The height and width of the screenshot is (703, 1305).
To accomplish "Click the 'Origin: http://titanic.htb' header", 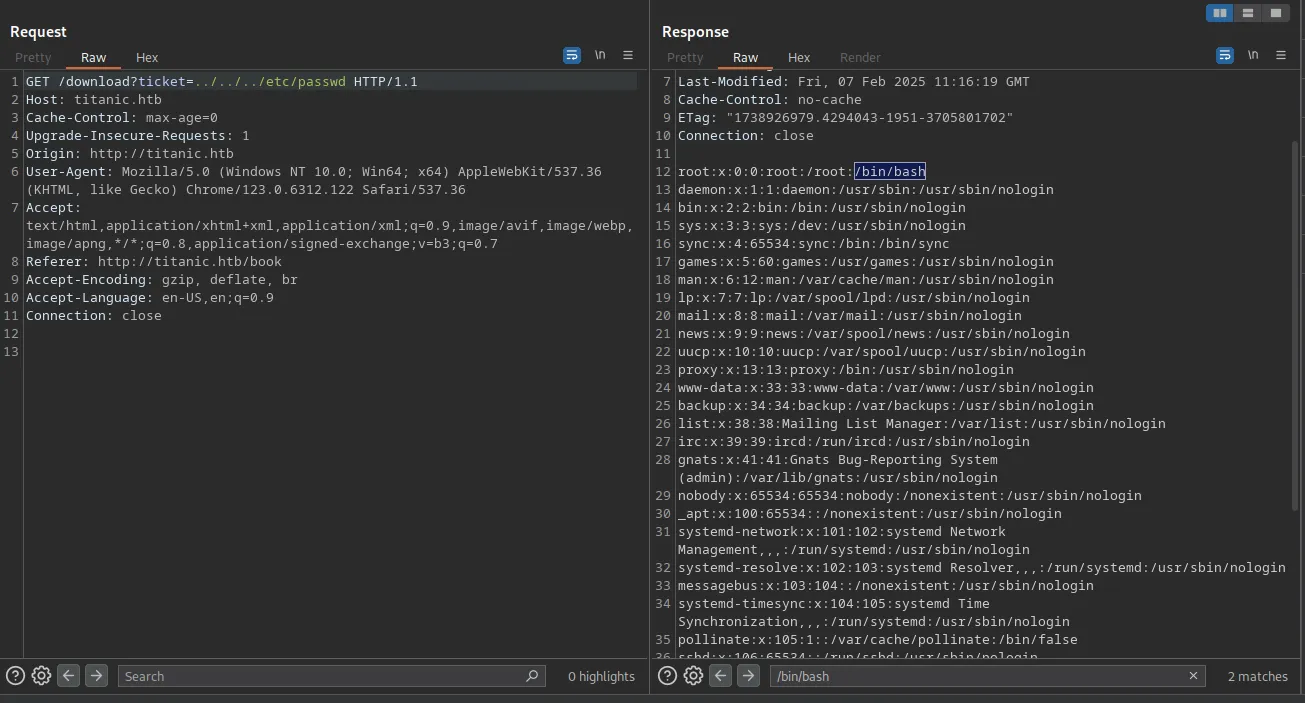I will [130, 154].
